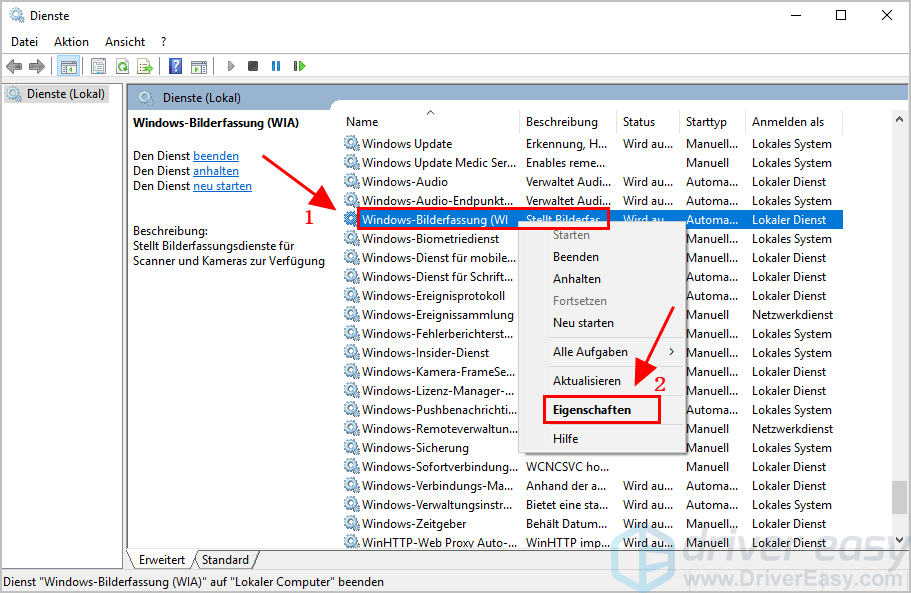Click the service list scroll up arrow
This screenshot has height=593, width=911.
(x=899, y=119)
